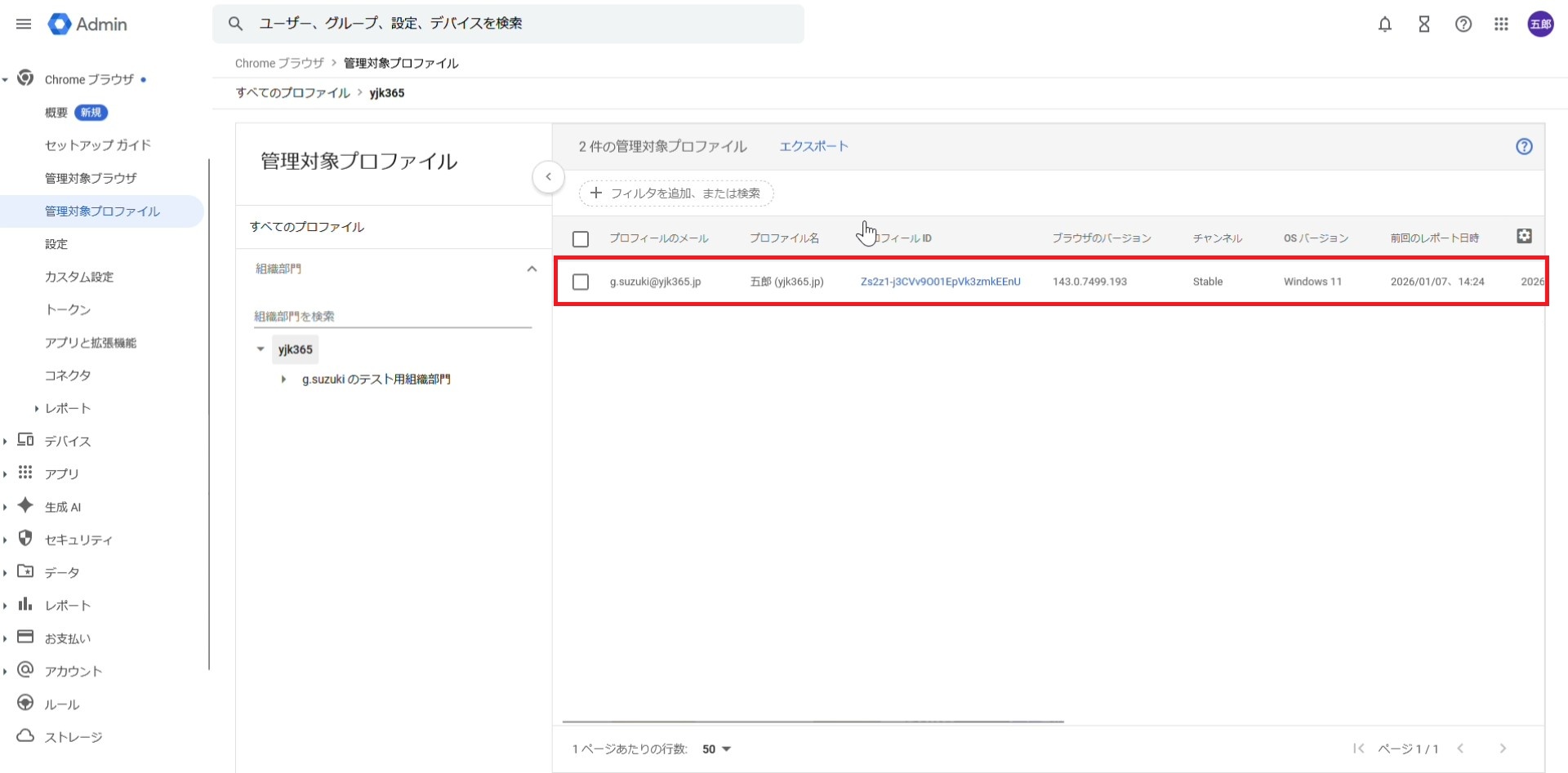Open the Google apps grid launcher

tap(1501, 24)
